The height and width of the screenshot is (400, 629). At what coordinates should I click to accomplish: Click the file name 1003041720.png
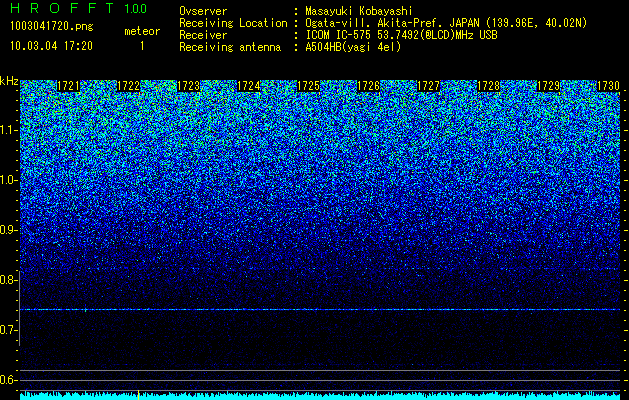click(x=52, y=27)
